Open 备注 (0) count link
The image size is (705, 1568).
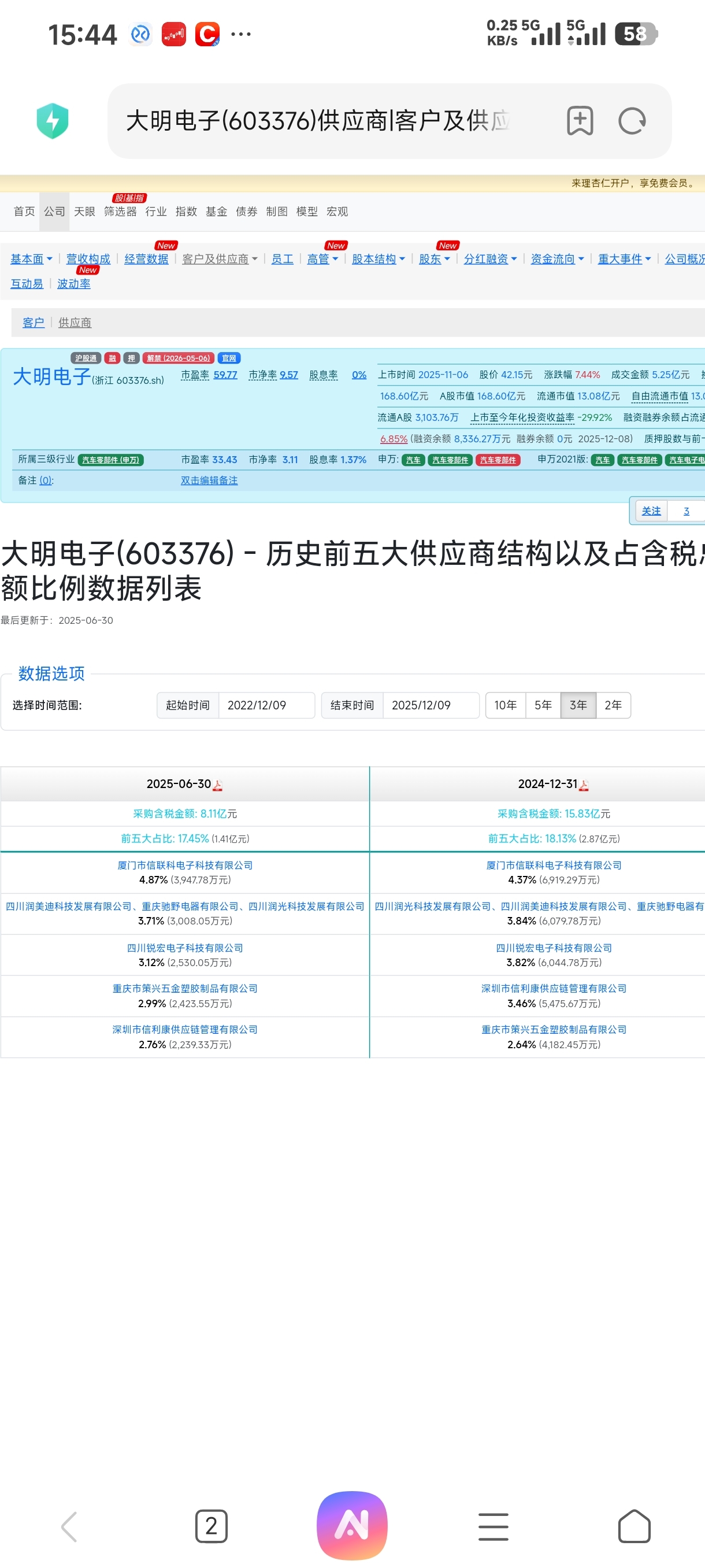tap(46, 481)
